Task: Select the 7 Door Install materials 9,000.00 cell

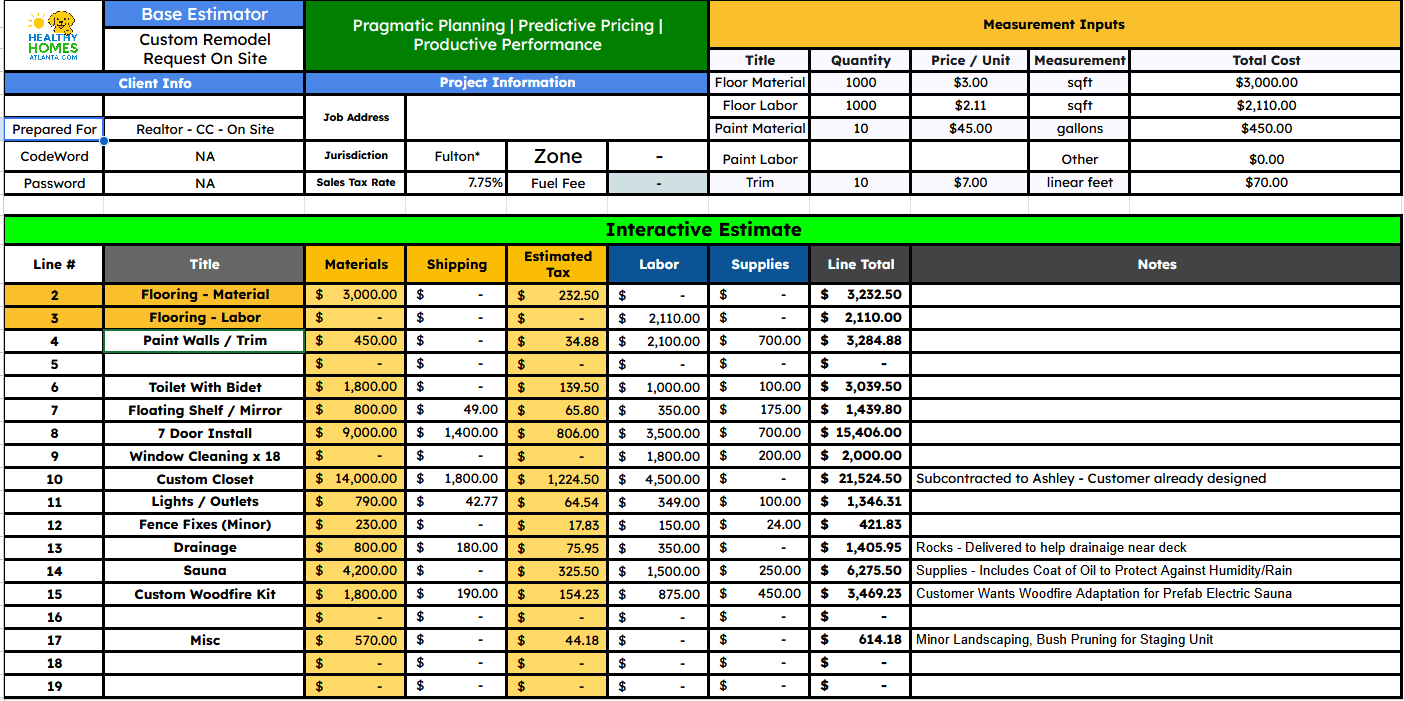Action: click(356, 433)
